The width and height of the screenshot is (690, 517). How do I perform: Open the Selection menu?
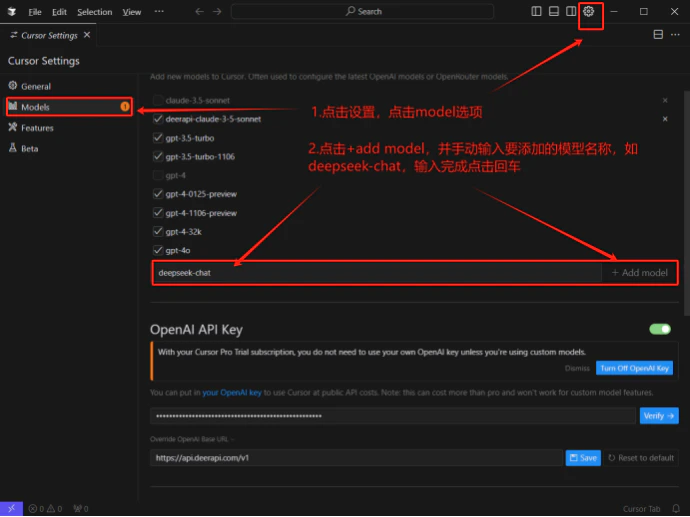(x=95, y=12)
